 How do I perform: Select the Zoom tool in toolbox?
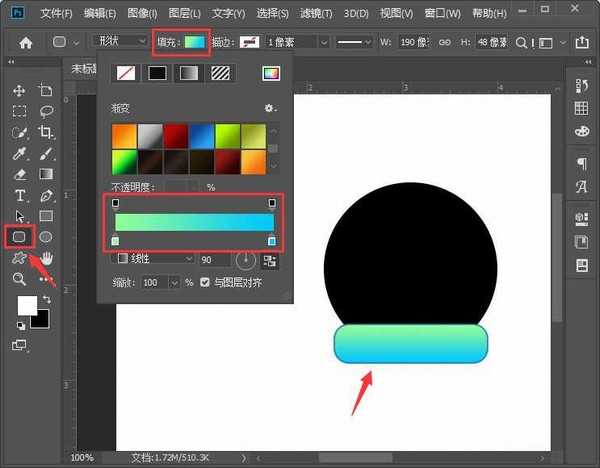(19, 279)
